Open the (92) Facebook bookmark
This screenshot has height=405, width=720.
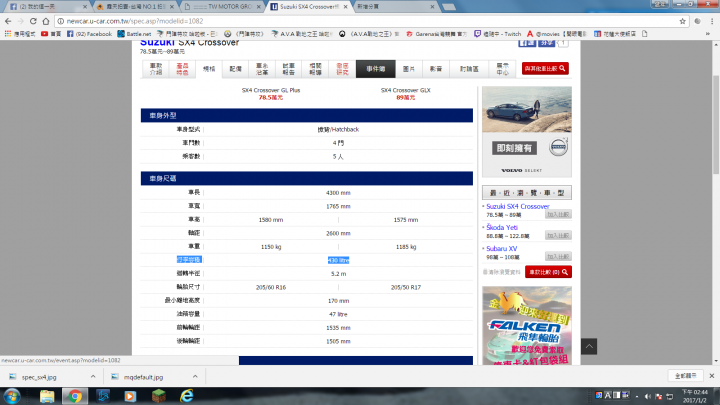pos(89,34)
